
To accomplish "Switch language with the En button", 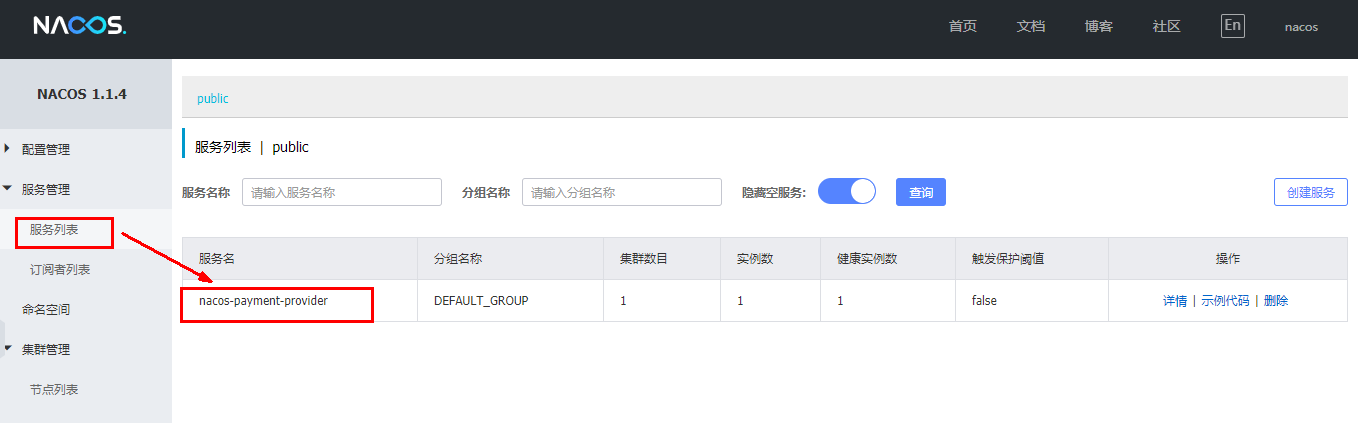I will click(x=1233, y=25).
